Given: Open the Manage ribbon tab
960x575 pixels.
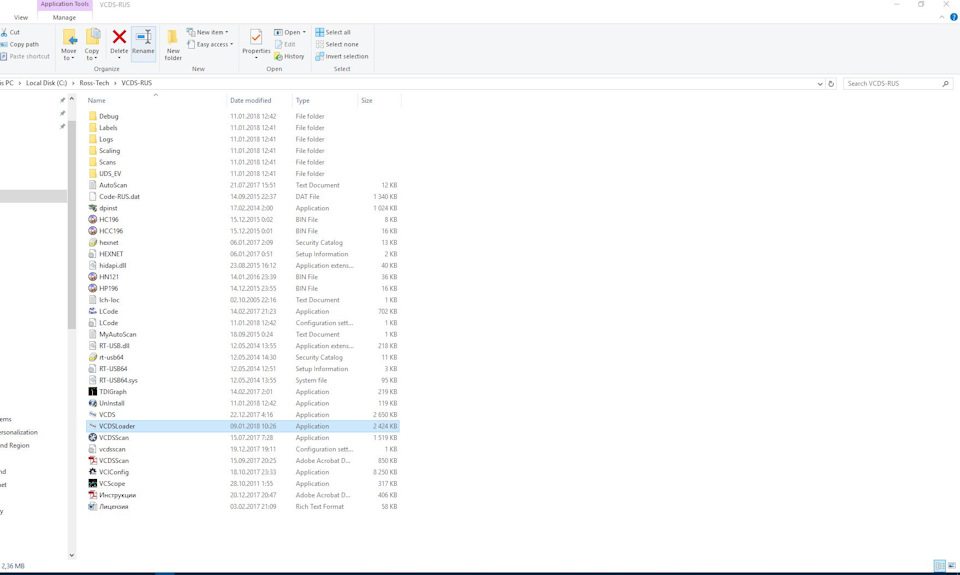Looking at the screenshot, I should (64, 17).
